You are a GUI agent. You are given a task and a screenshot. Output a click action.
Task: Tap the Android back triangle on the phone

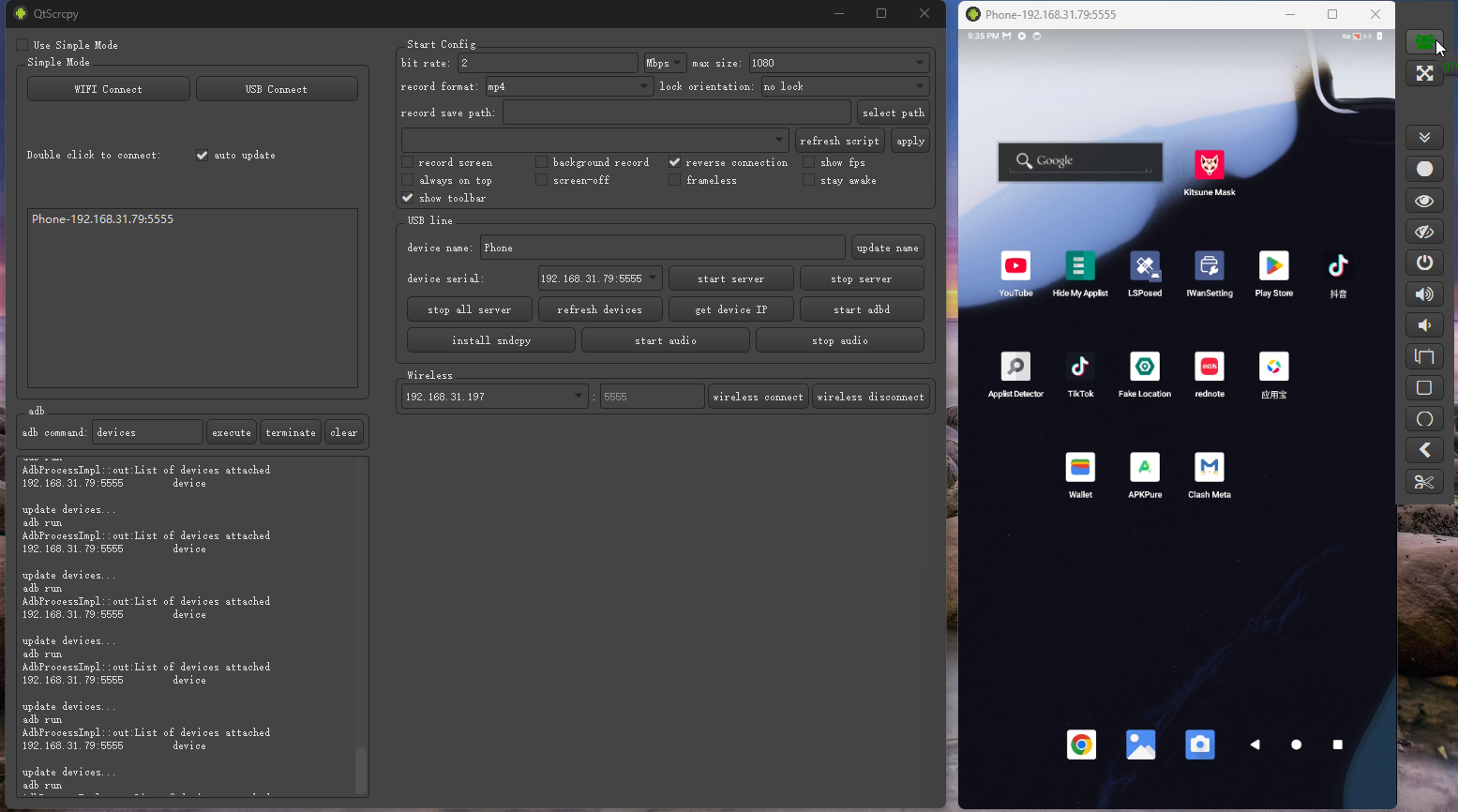1255,744
